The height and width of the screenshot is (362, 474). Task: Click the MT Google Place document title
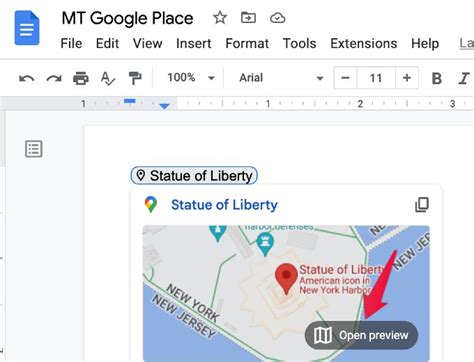pos(127,18)
